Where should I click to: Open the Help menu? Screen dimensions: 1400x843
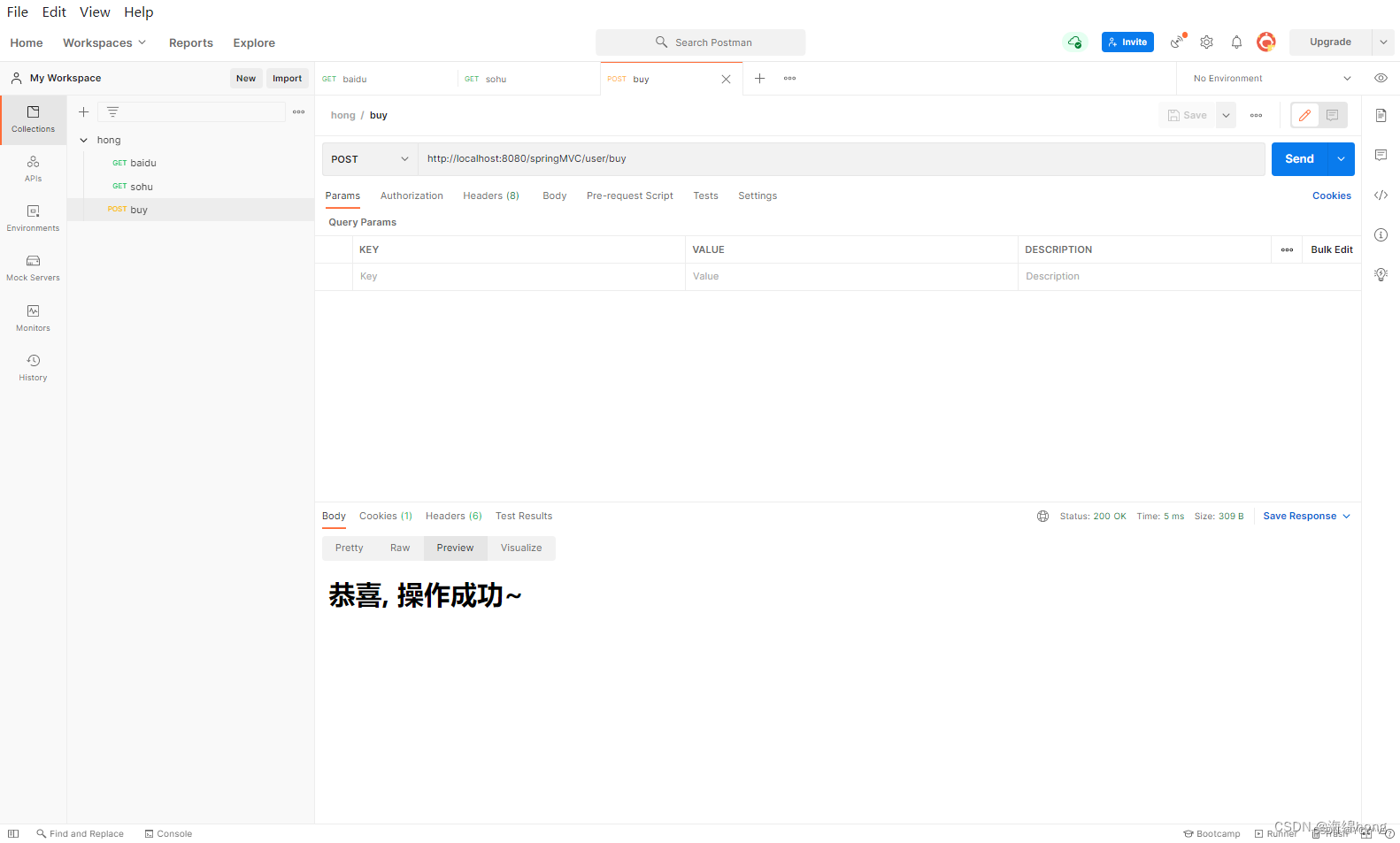click(x=138, y=11)
